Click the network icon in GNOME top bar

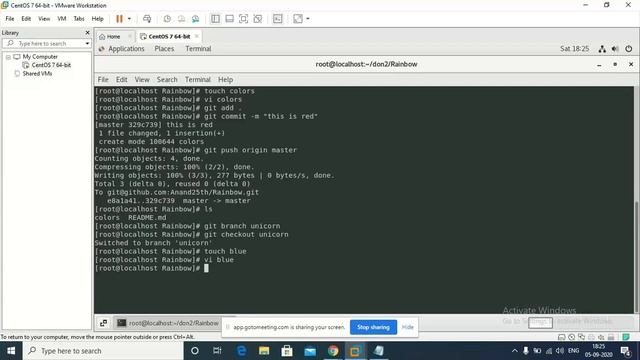coord(602,49)
